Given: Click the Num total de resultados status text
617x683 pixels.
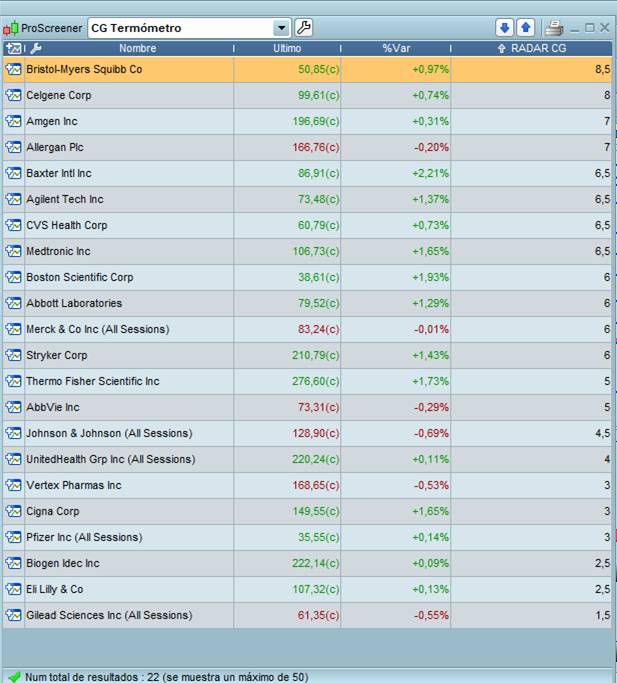Looking at the screenshot, I should (x=166, y=677).
